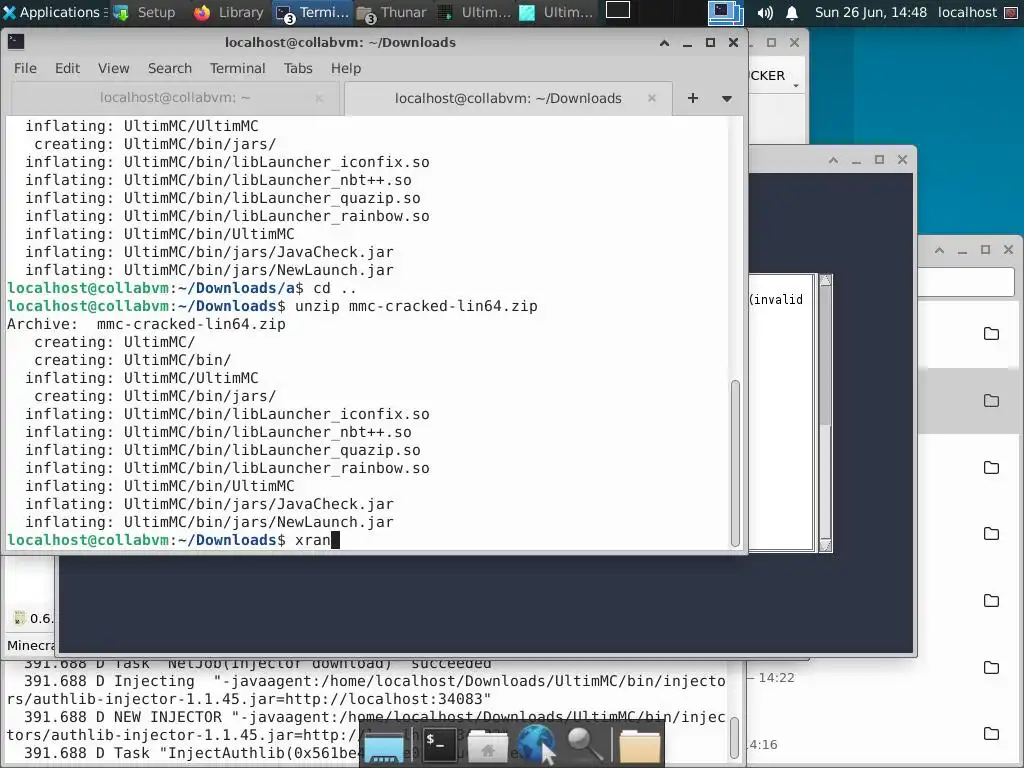Screen dimensions: 1024x768
Task: Click the Show Desktop dock icon
Action: (383, 746)
